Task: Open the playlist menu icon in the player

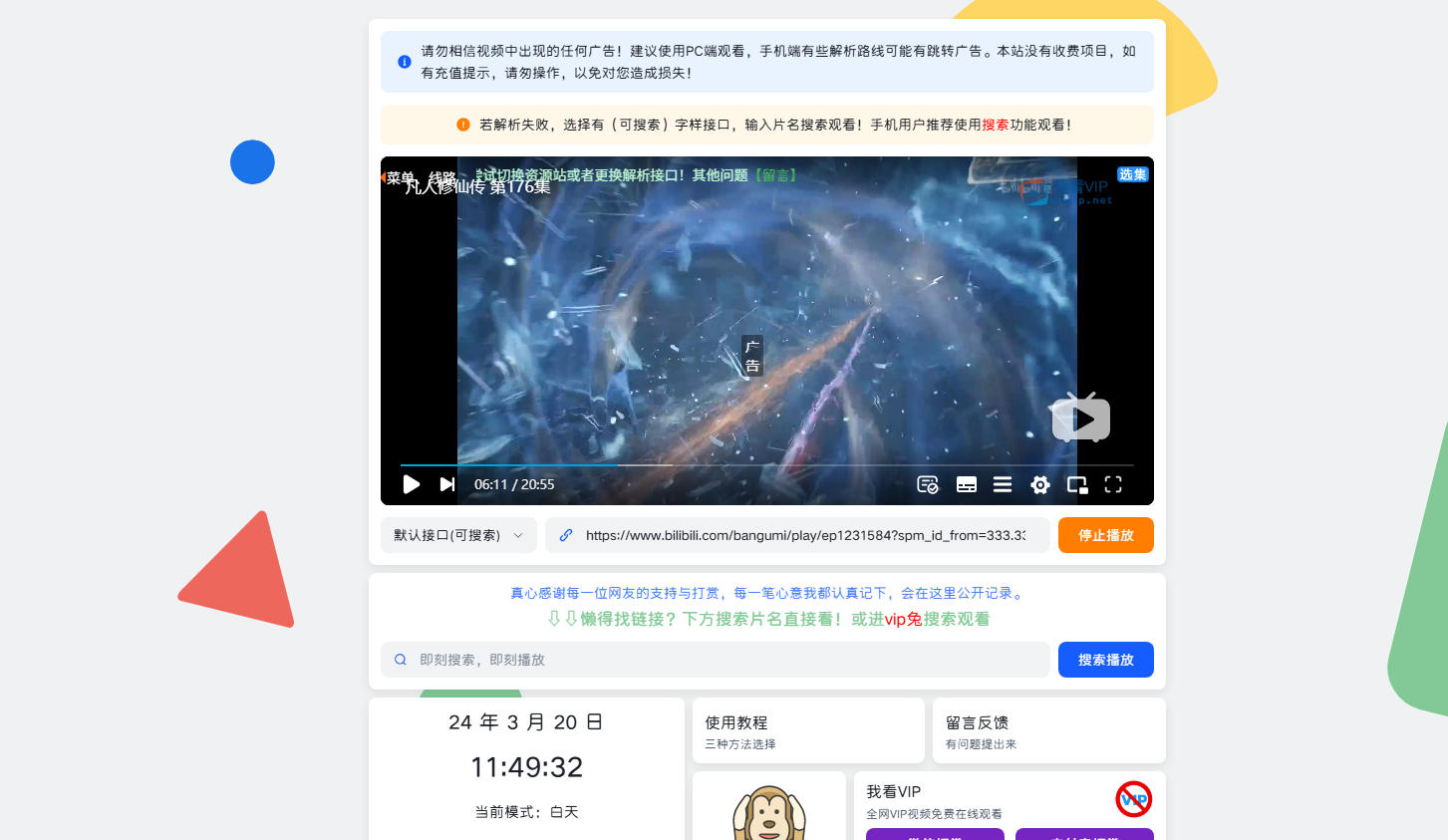Action: click(x=1003, y=484)
